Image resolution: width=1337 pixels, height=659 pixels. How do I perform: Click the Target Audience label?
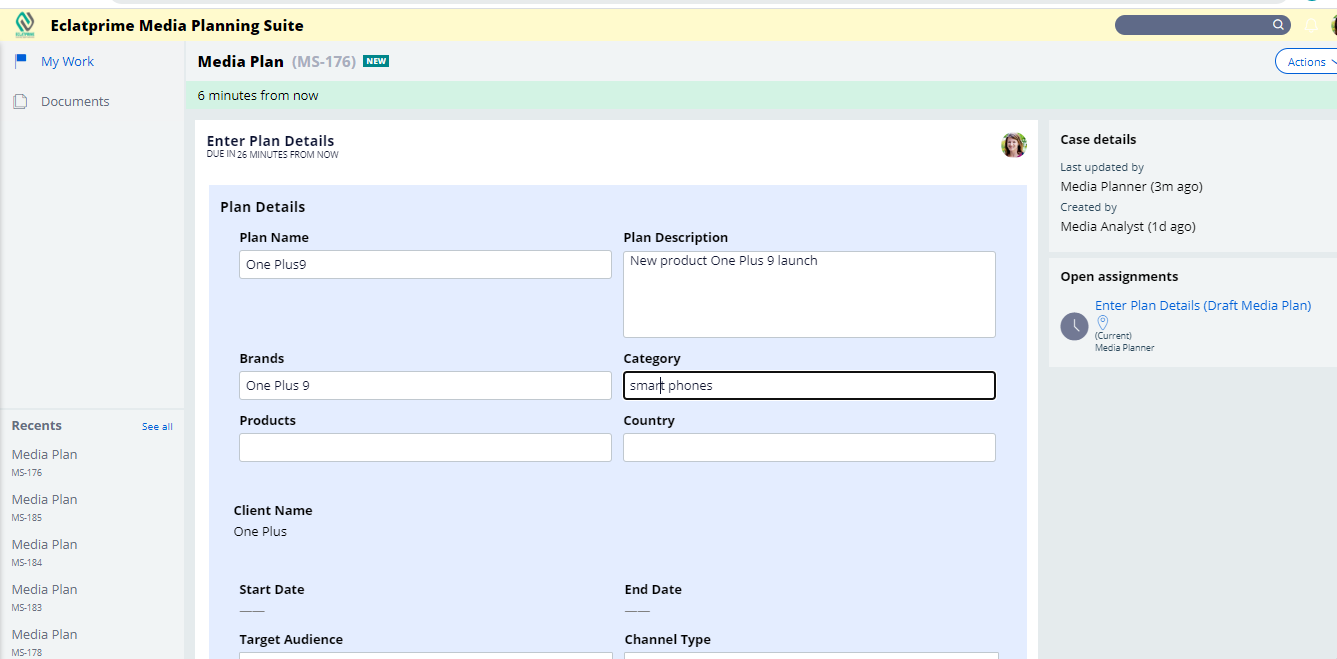291,639
